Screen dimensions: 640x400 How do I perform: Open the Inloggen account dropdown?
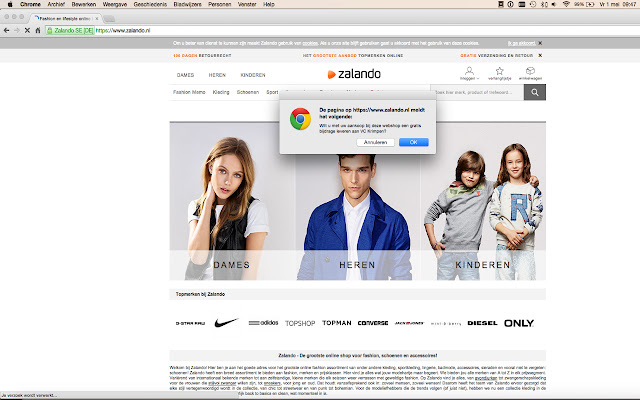point(469,74)
